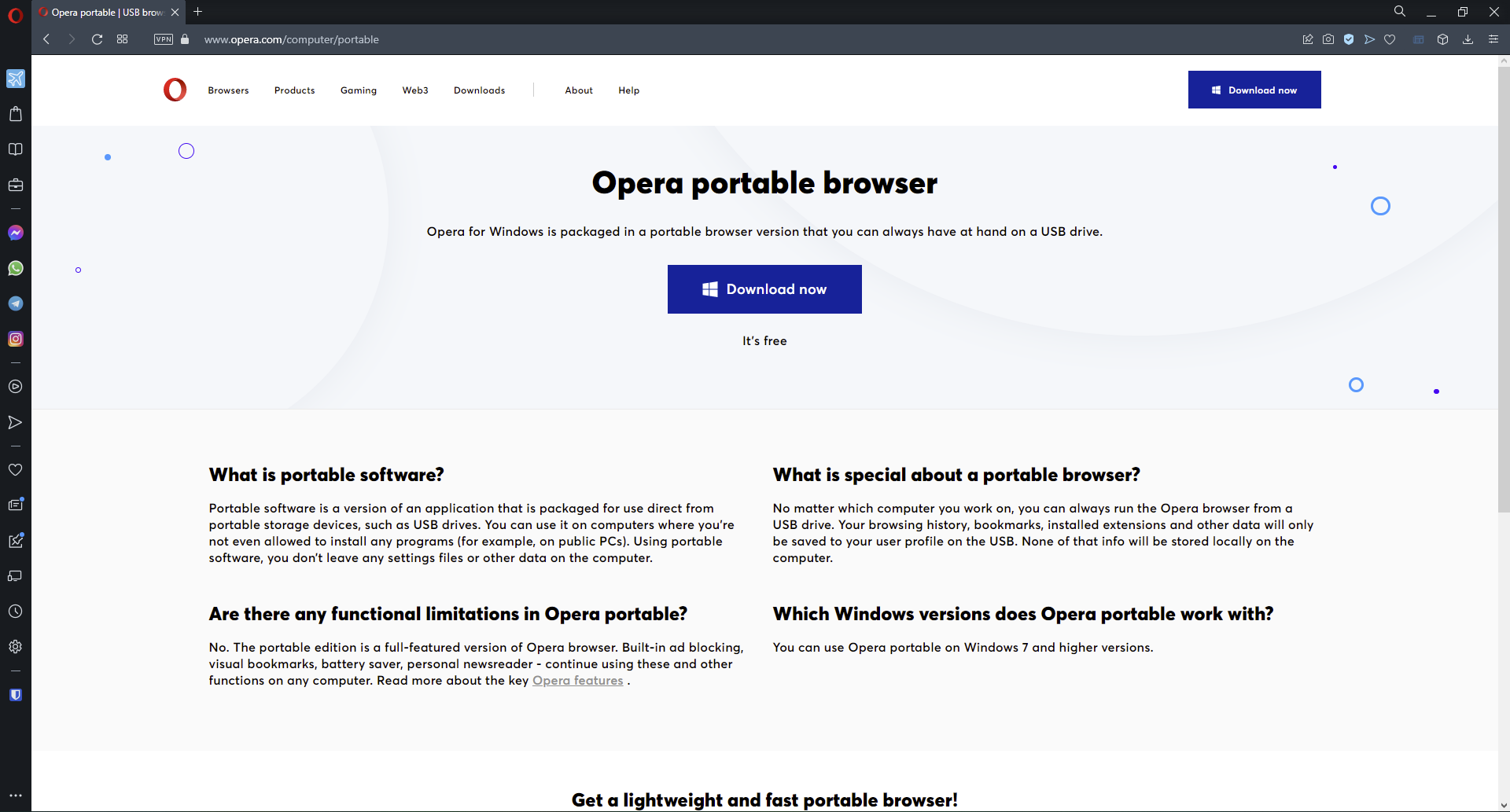This screenshot has height=812, width=1510.
Task: Open History clock in sidebar
Action: click(x=16, y=612)
